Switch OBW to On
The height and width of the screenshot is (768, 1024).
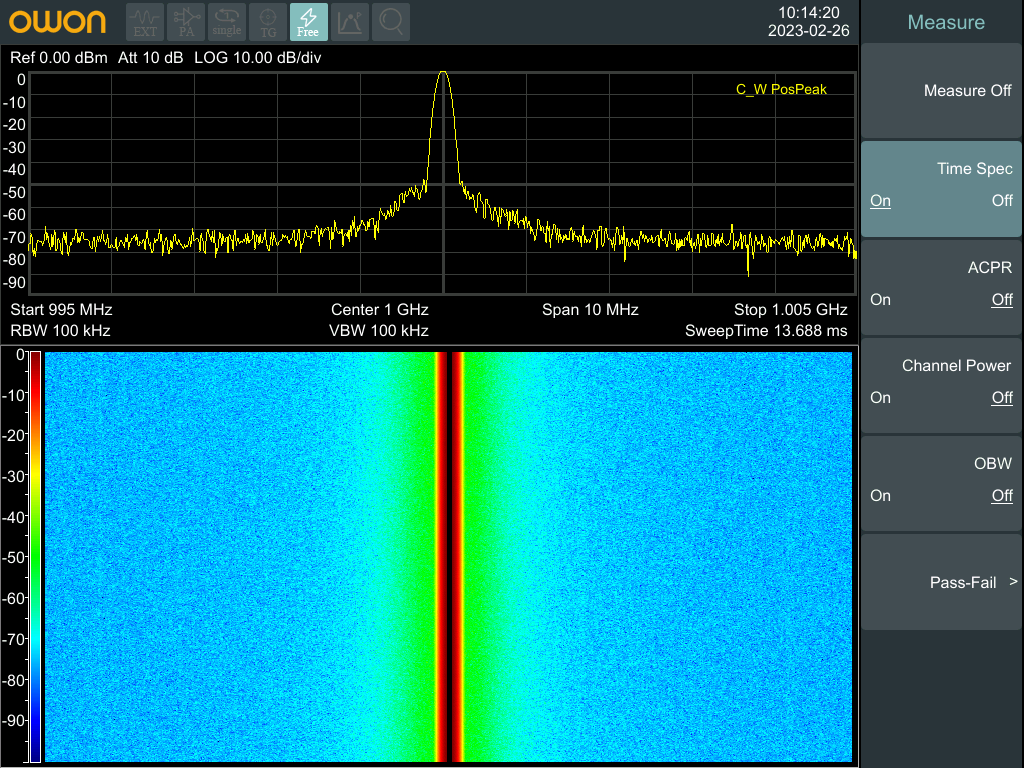[x=880, y=496]
